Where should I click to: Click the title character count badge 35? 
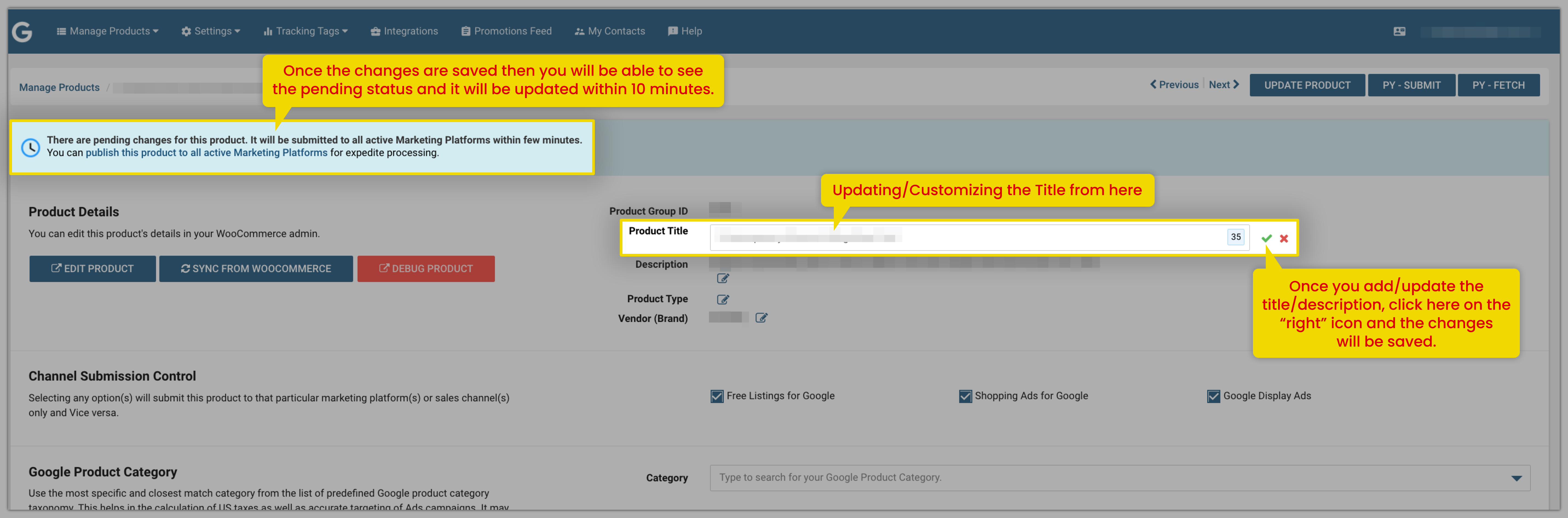(x=1236, y=237)
